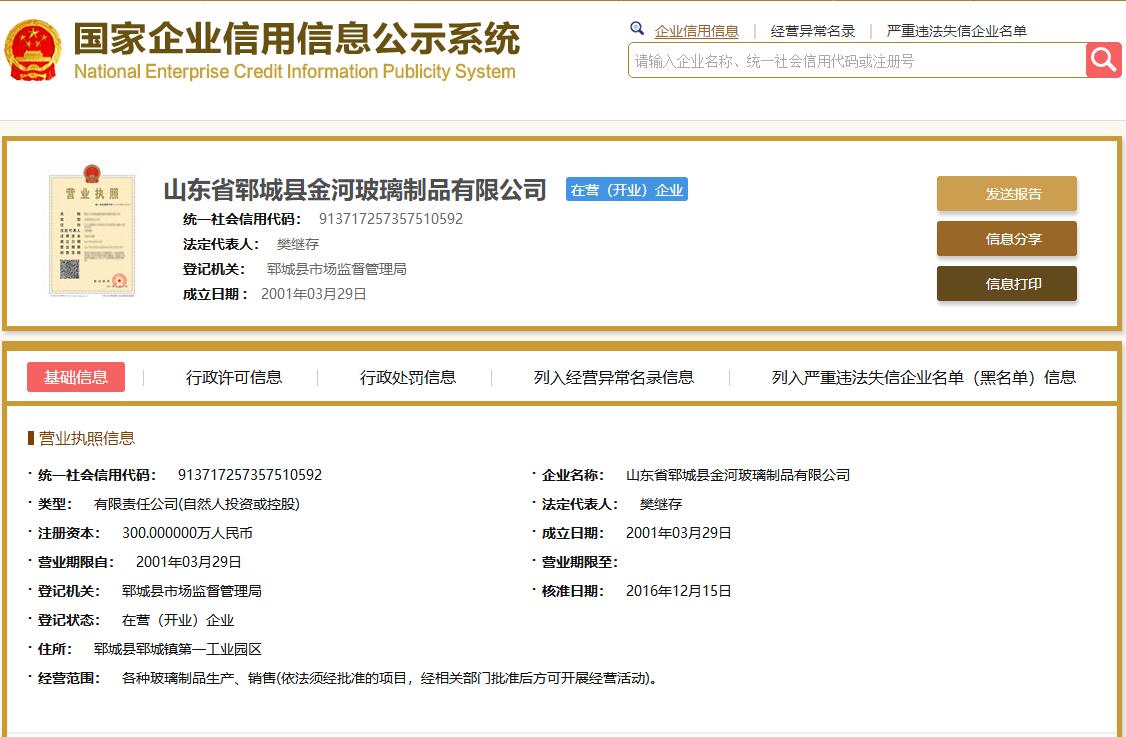1126x737 pixels.
Task: Click legal representative 樊继存 in header
Action: [x=297, y=244]
